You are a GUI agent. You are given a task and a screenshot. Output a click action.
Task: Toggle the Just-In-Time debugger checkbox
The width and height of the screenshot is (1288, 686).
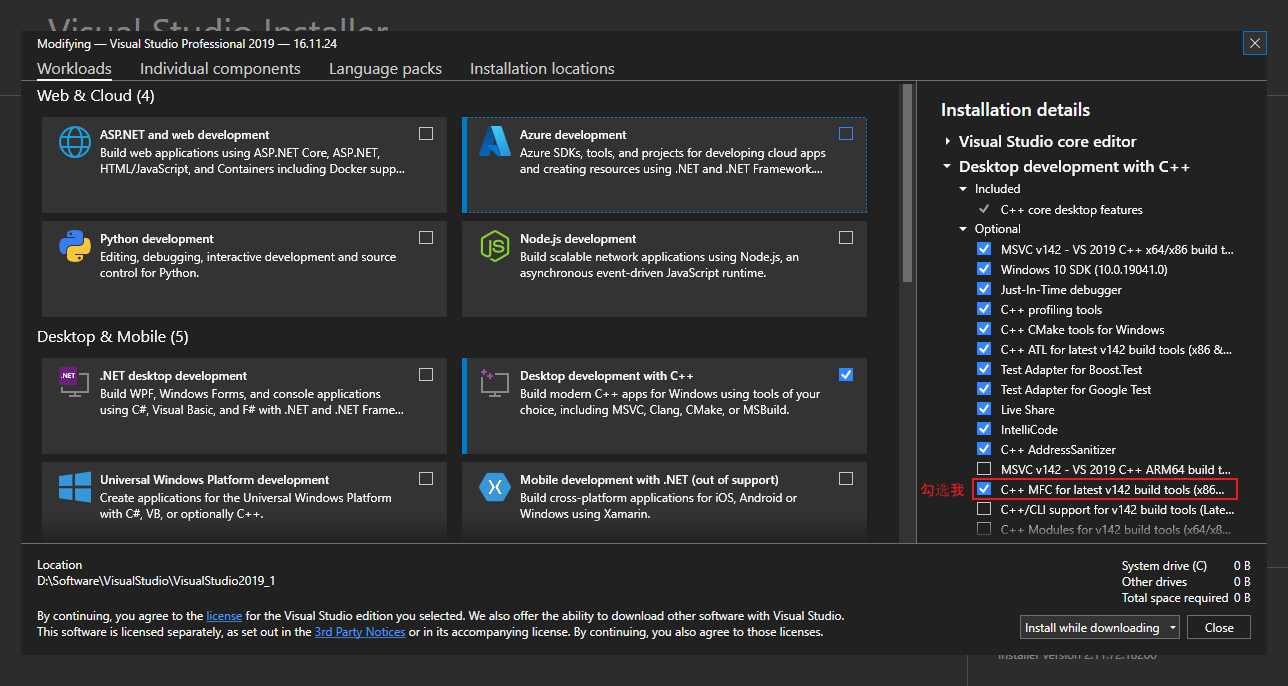(984, 289)
